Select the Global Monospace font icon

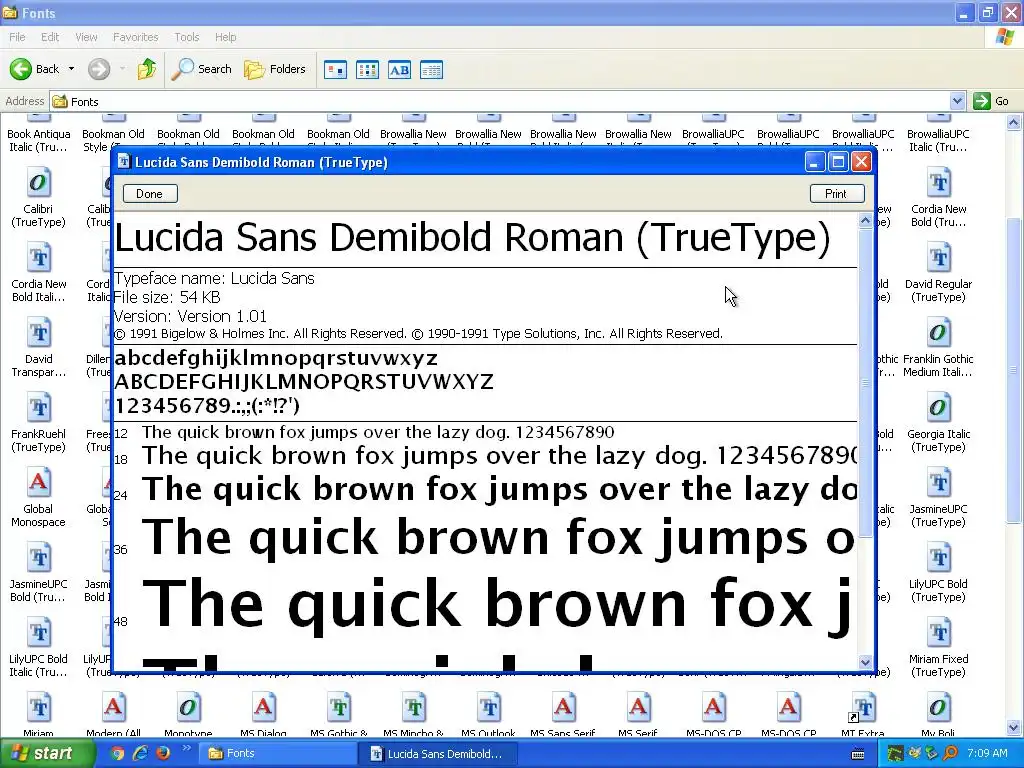pos(39,483)
